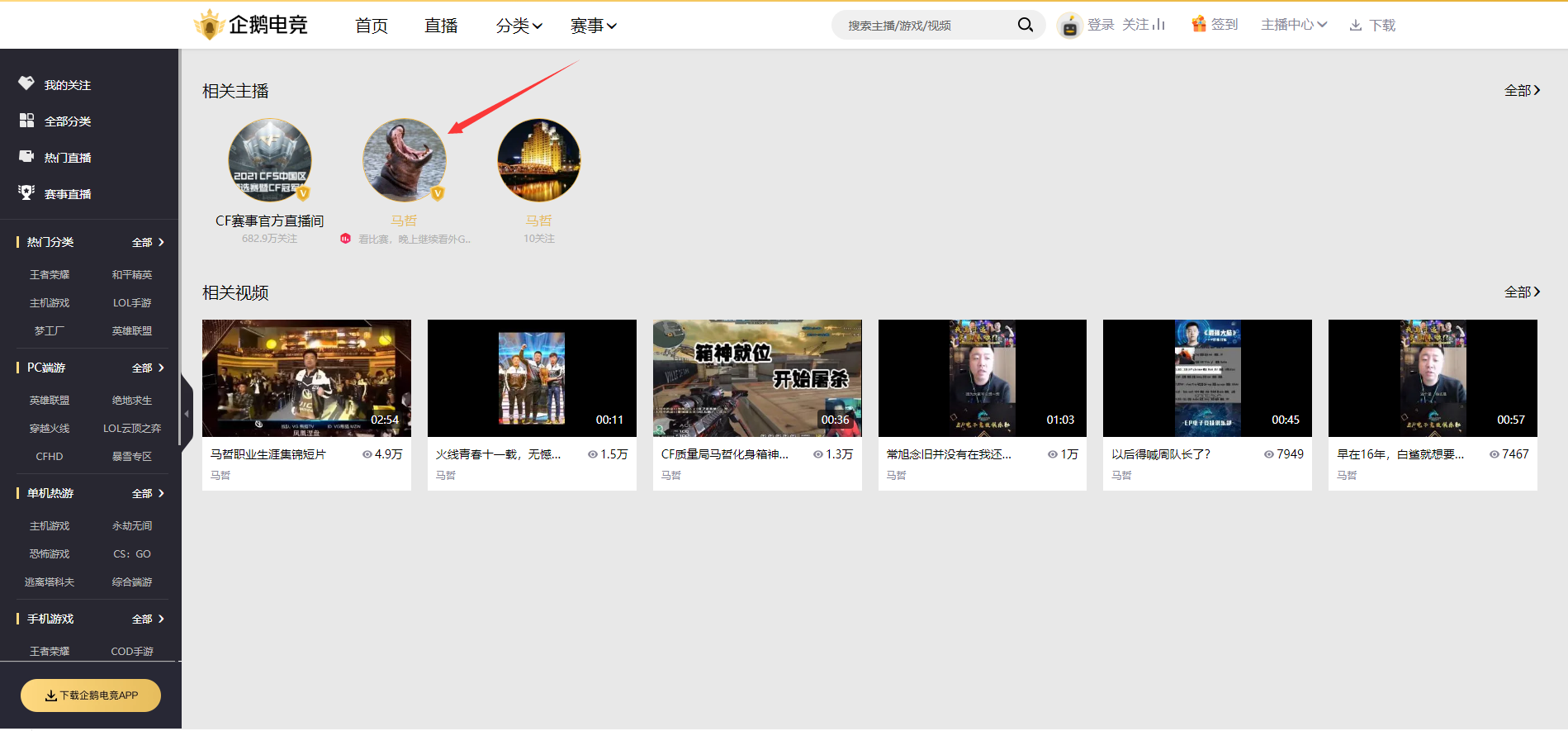Open 看比赛，晚上继续看外G.. live title
Viewport: 1568px width, 731px height.
tap(415, 239)
